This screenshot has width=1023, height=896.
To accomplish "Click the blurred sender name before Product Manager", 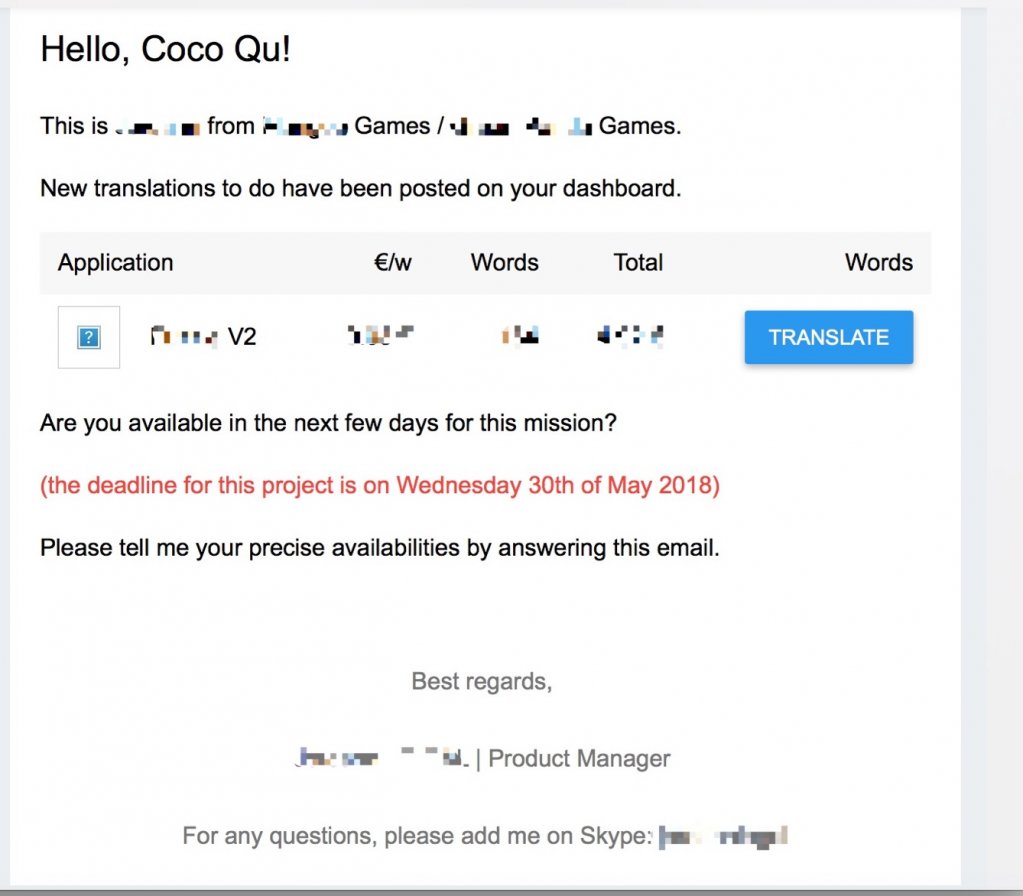I will [382, 758].
